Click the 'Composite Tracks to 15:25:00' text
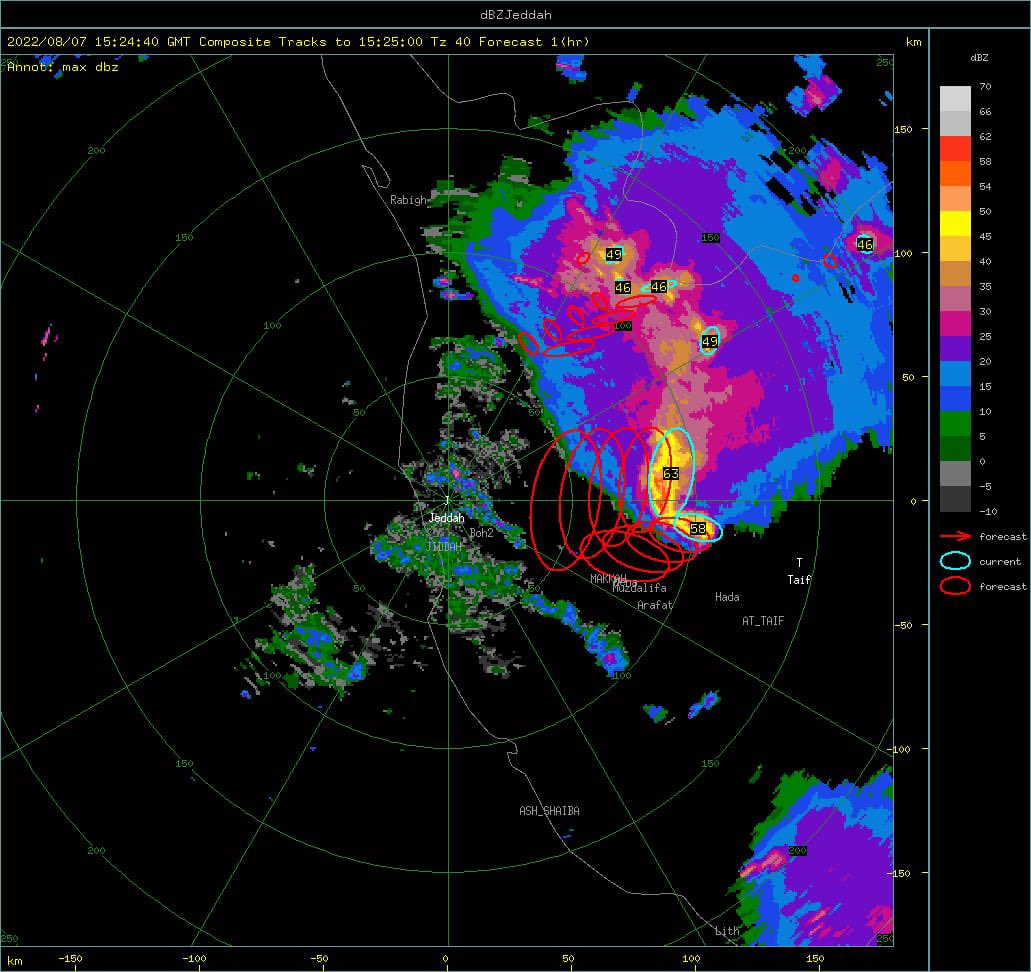 [310, 41]
